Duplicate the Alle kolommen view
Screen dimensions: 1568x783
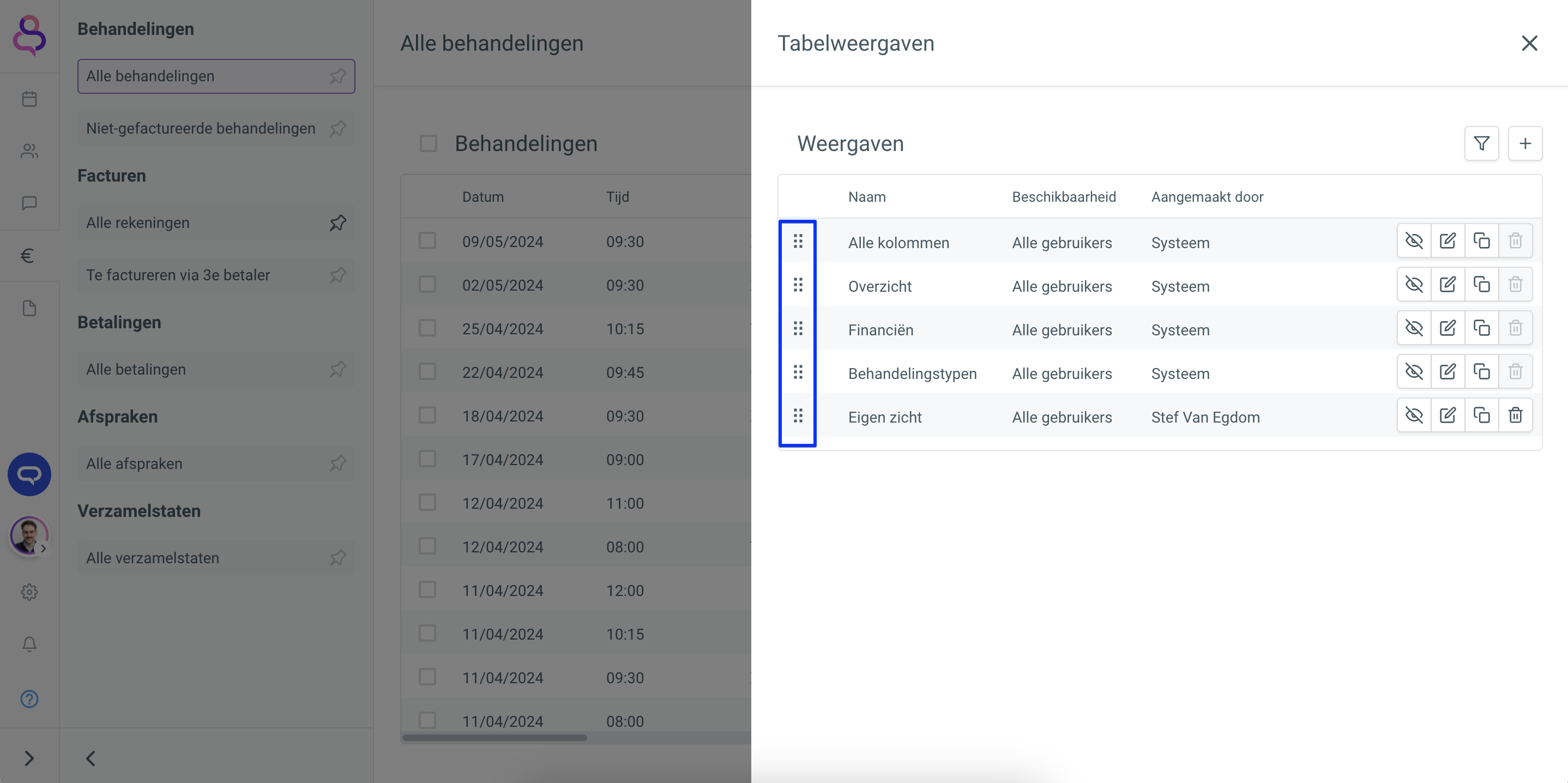coord(1481,241)
